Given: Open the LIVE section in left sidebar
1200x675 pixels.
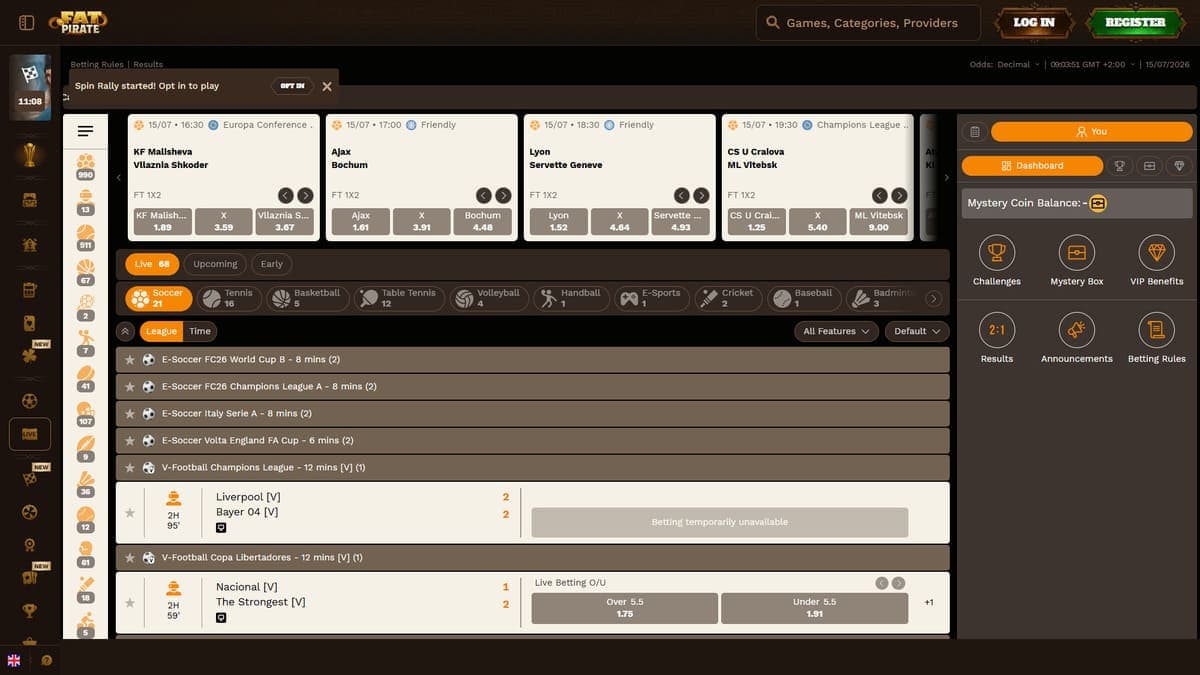Looking at the screenshot, I should point(29,434).
